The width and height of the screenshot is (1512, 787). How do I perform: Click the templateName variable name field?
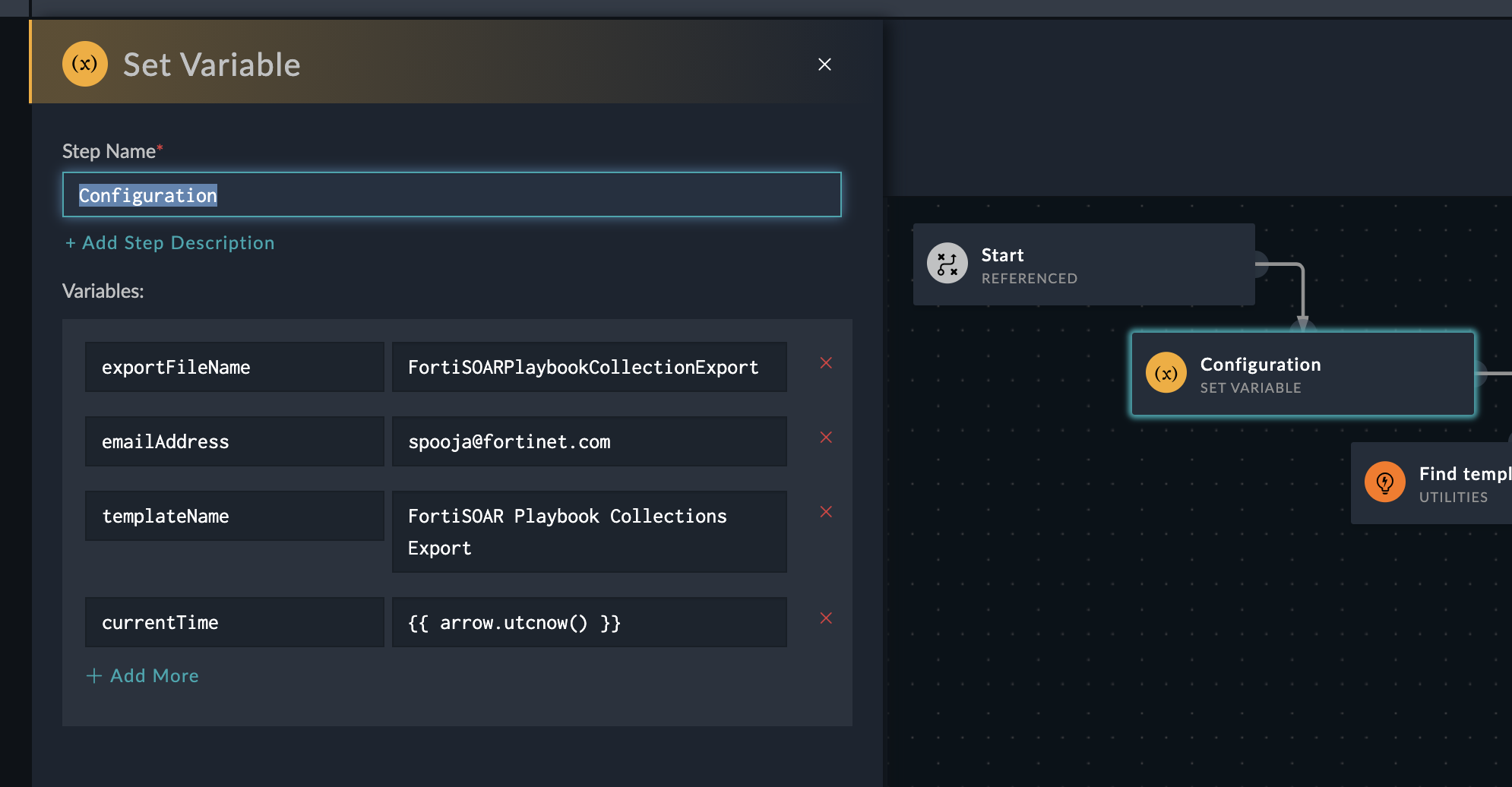click(x=234, y=517)
